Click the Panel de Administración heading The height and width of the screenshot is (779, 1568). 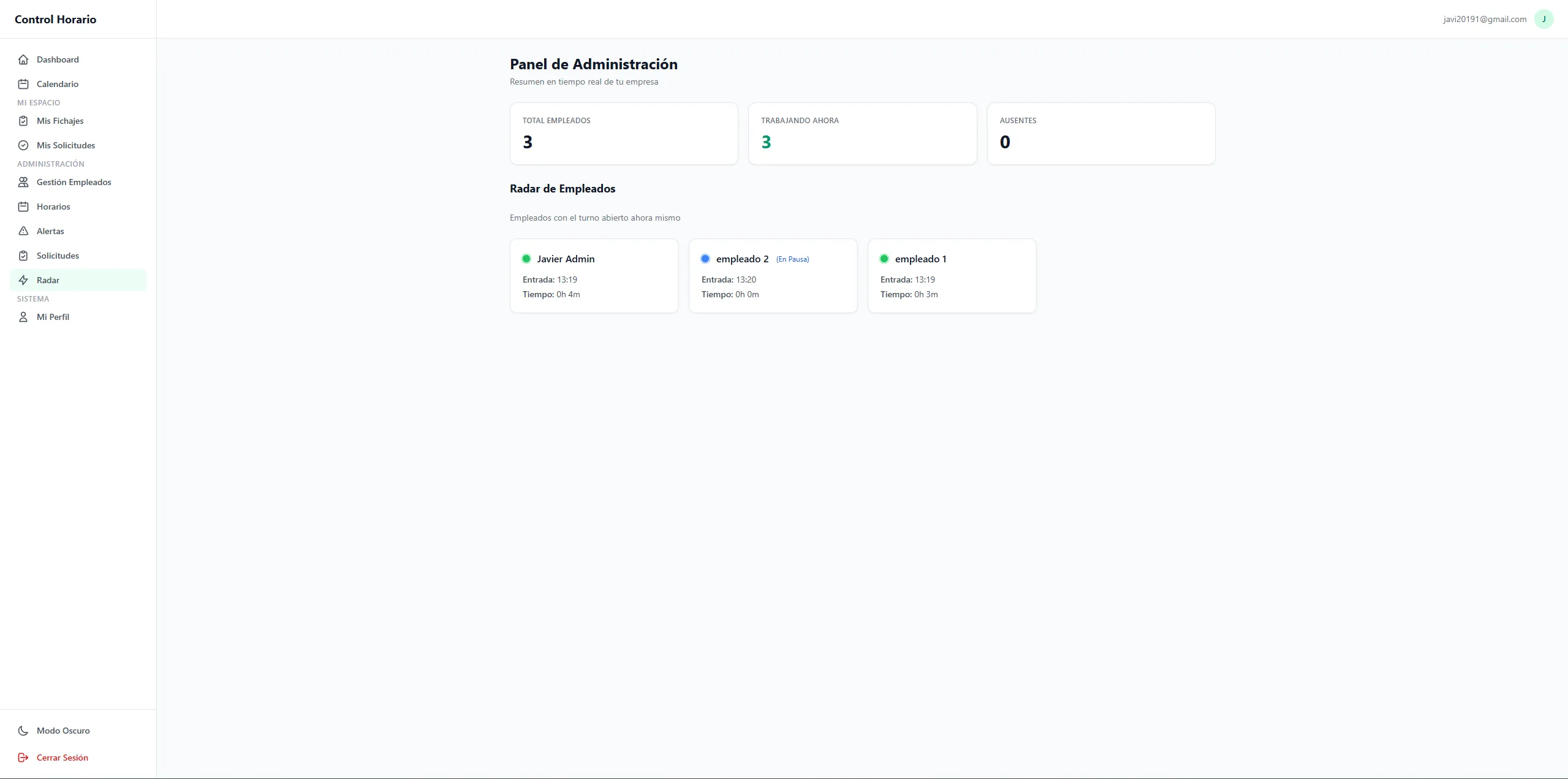(594, 64)
